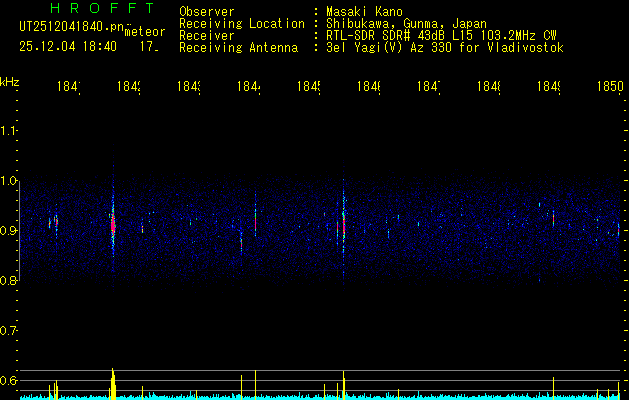Click the yellow intensity bar near 1849
Viewport: 629px width, 400px height.
pyautogui.click(x=553, y=388)
